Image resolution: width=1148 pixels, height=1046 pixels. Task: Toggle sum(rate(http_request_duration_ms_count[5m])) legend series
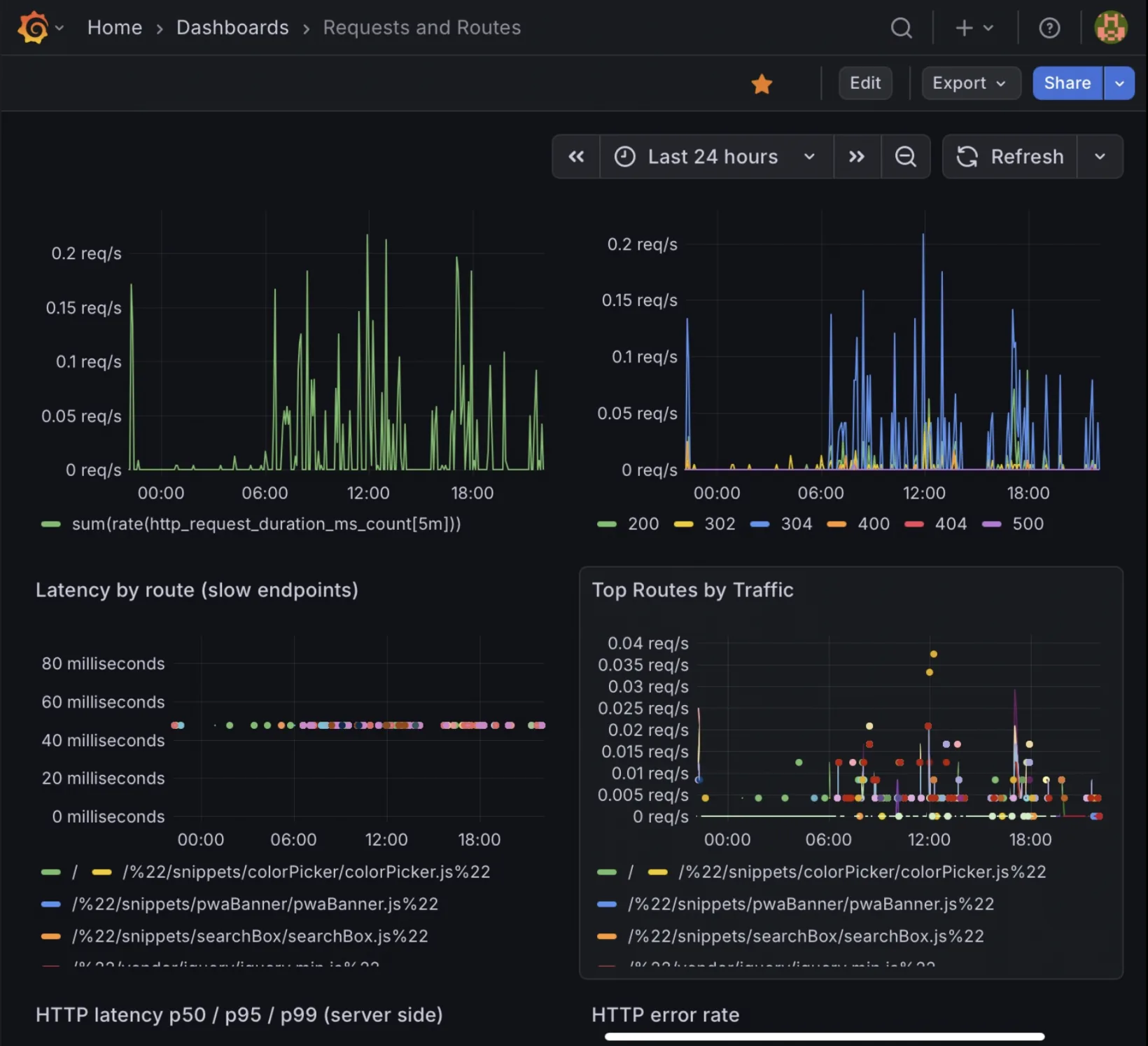pyautogui.click(x=266, y=524)
